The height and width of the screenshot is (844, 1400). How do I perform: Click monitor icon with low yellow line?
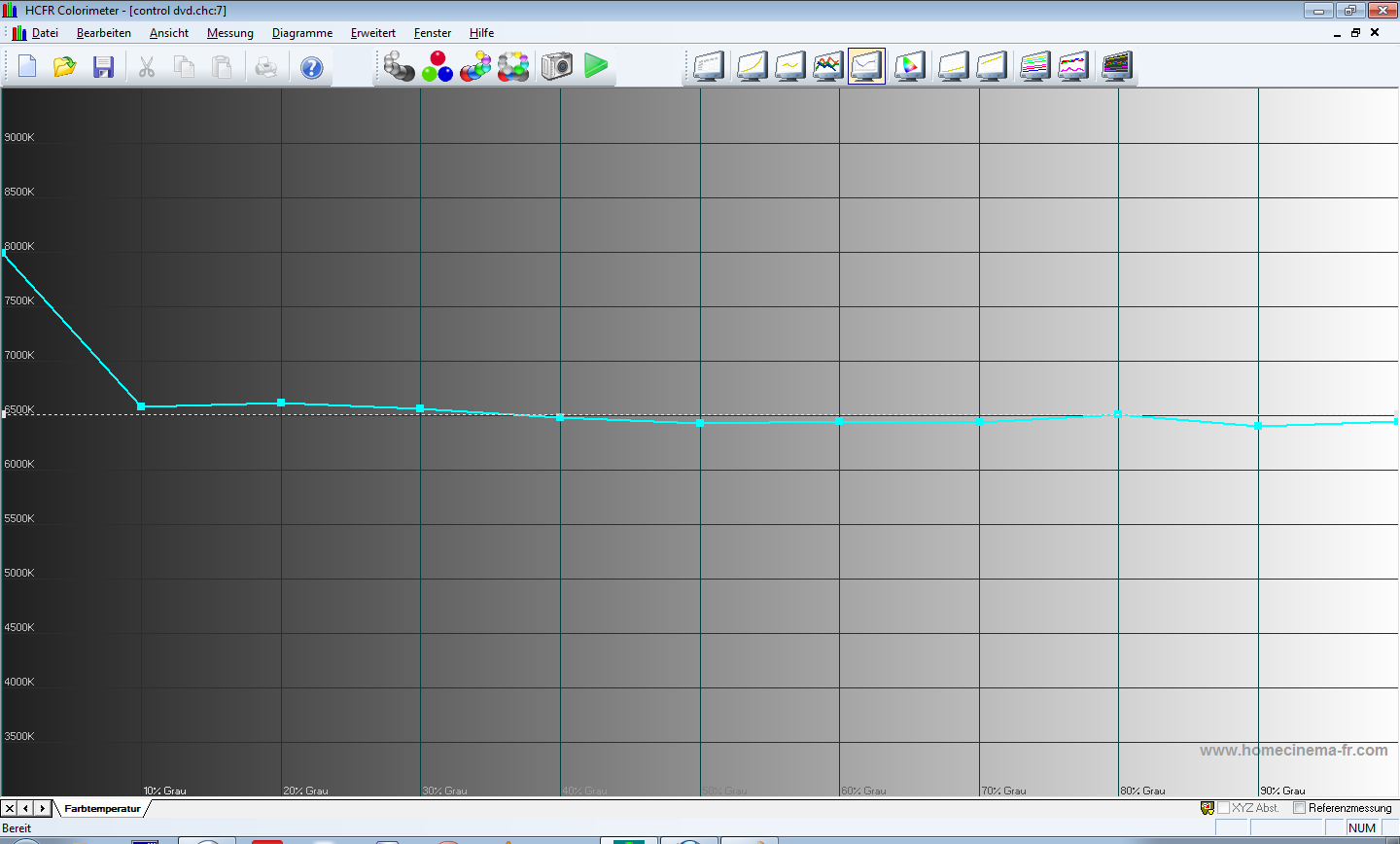[x=953, y=66]
